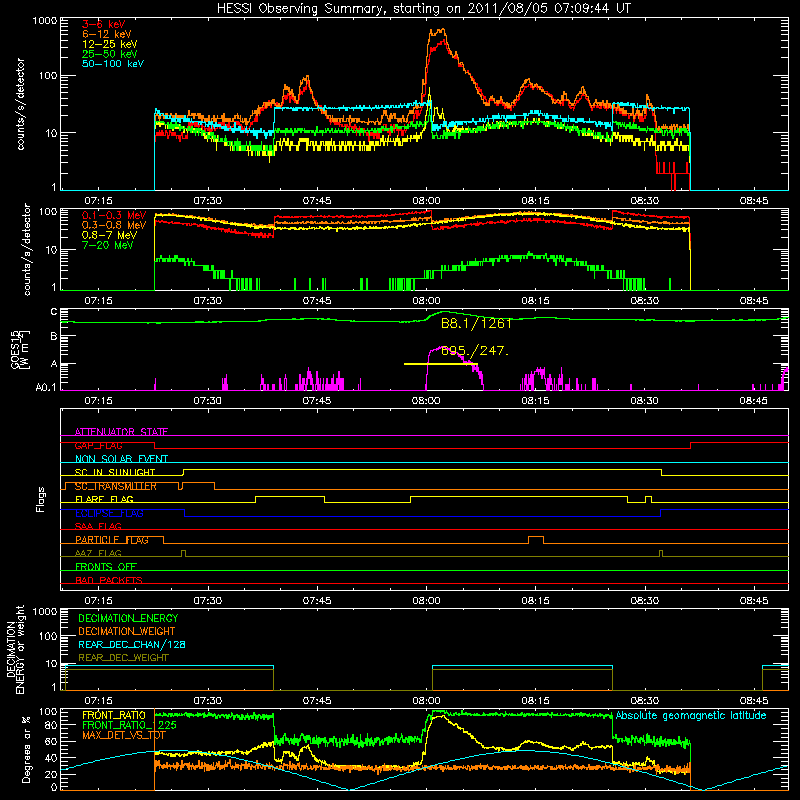The width and height of the screenshot is (800, 800).
Task: Click 'DECIMATION ENERGY or weight' axis label
Action: click(x=15, y=650)
